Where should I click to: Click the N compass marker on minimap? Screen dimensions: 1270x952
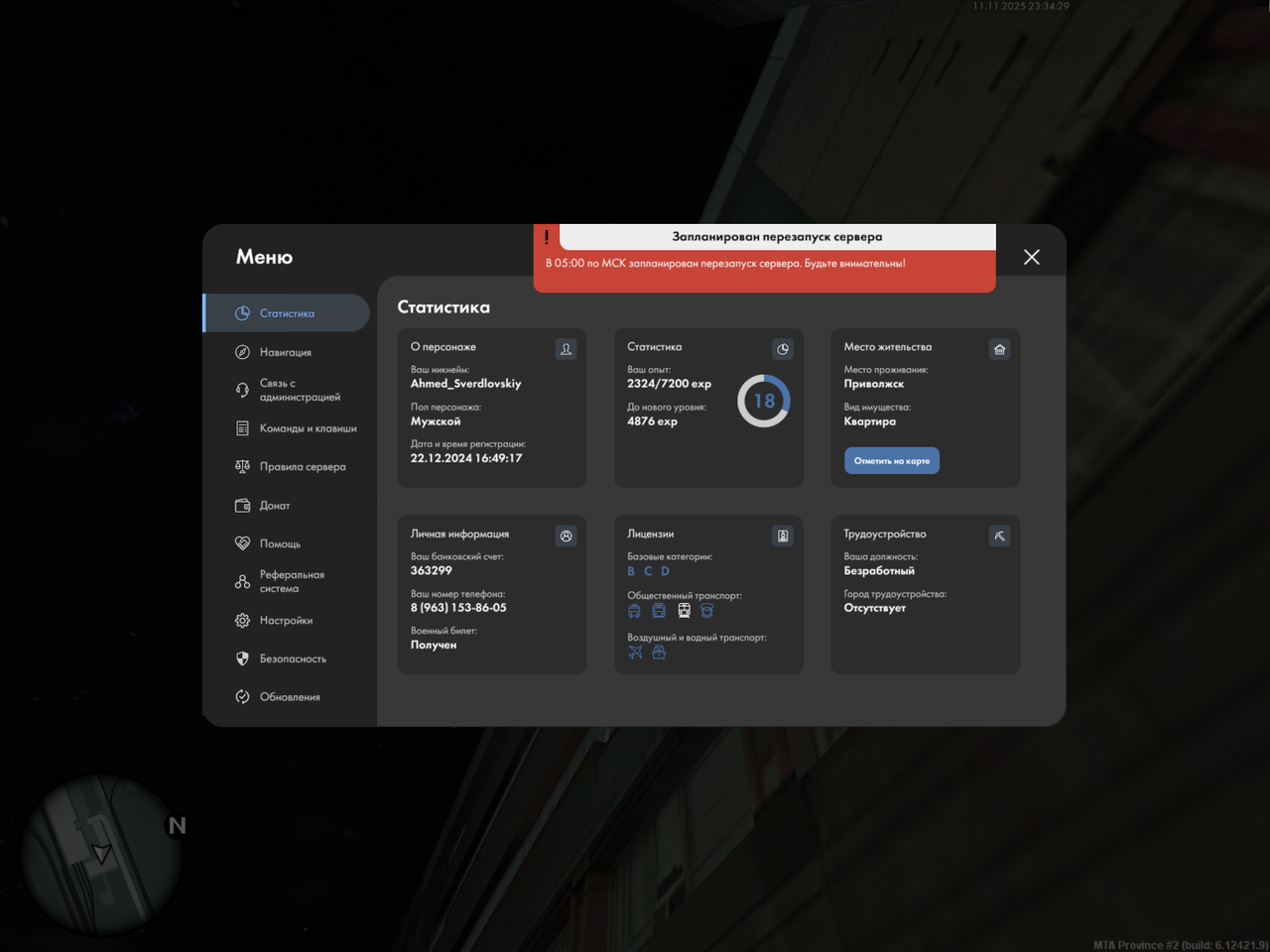pyautogui.click(x=177, y=825)
